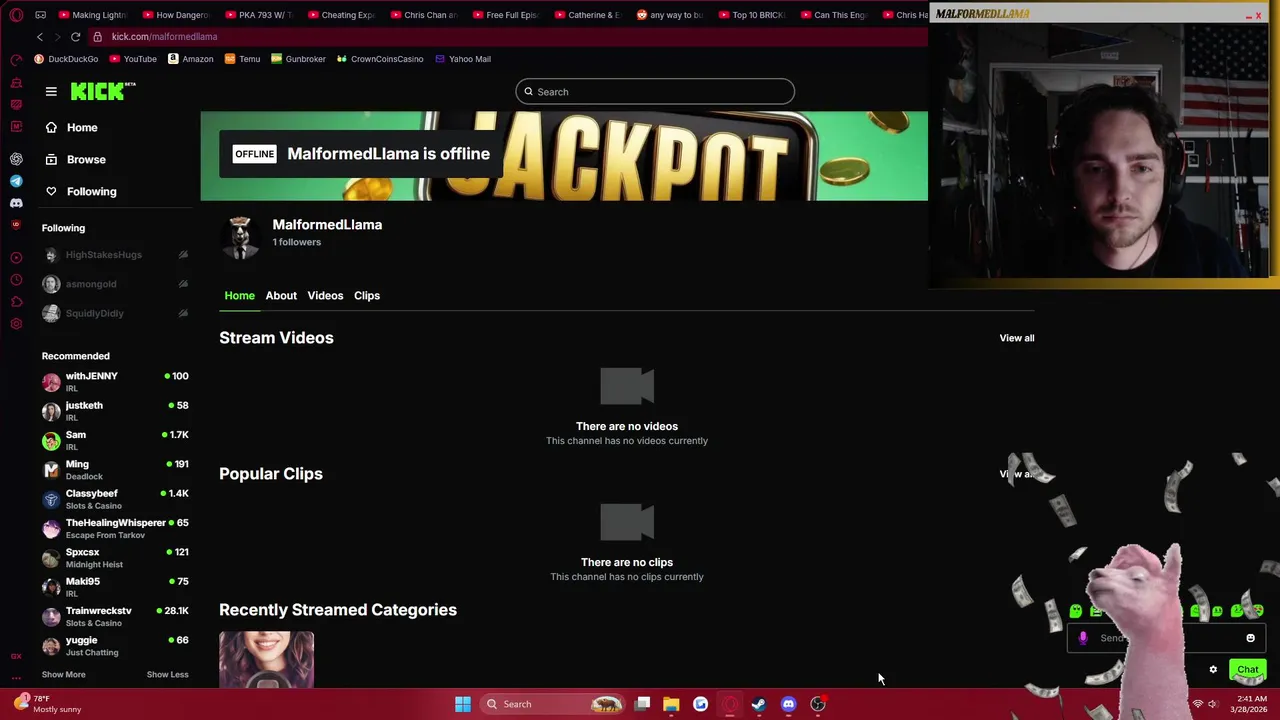The width and height of the screenshot is (1280, 720).
Task: Click the green Chat button
Action: (x=1248, y=670)
